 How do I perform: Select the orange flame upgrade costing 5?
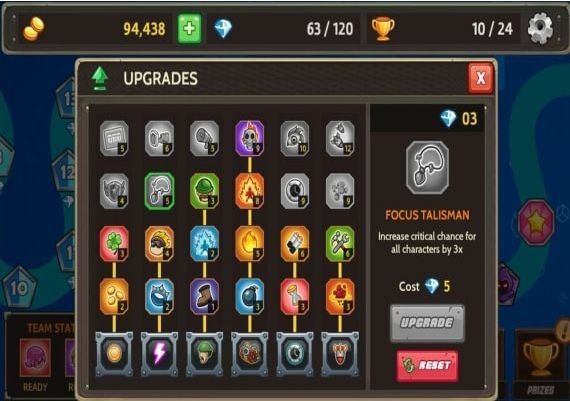pos(249,244)
